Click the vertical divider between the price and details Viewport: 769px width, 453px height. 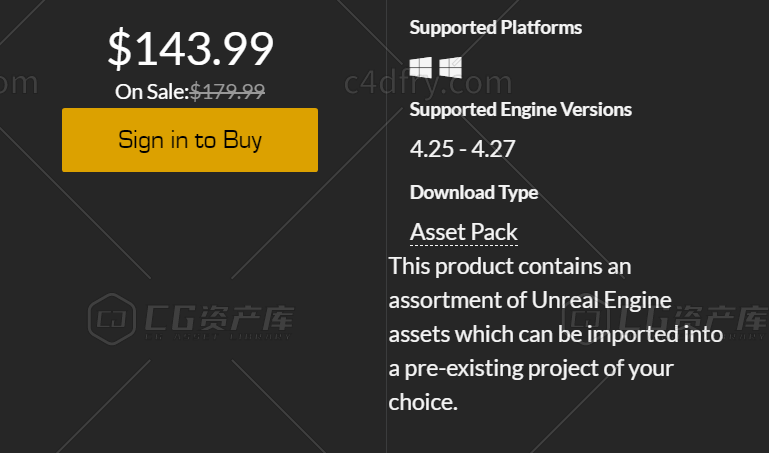pyautogui.click(x=386, y=226)
